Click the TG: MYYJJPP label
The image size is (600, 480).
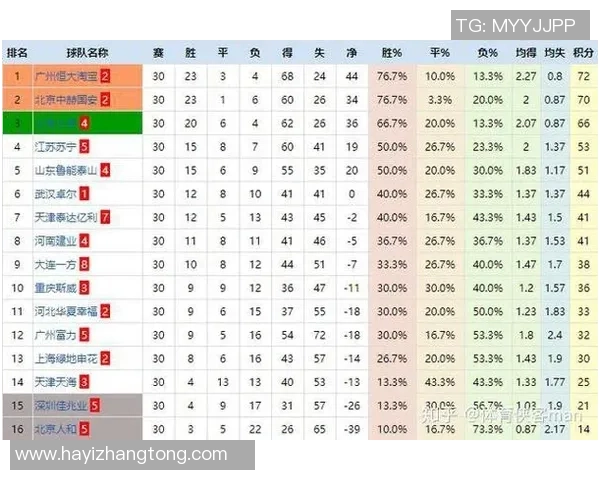(517, 25)
